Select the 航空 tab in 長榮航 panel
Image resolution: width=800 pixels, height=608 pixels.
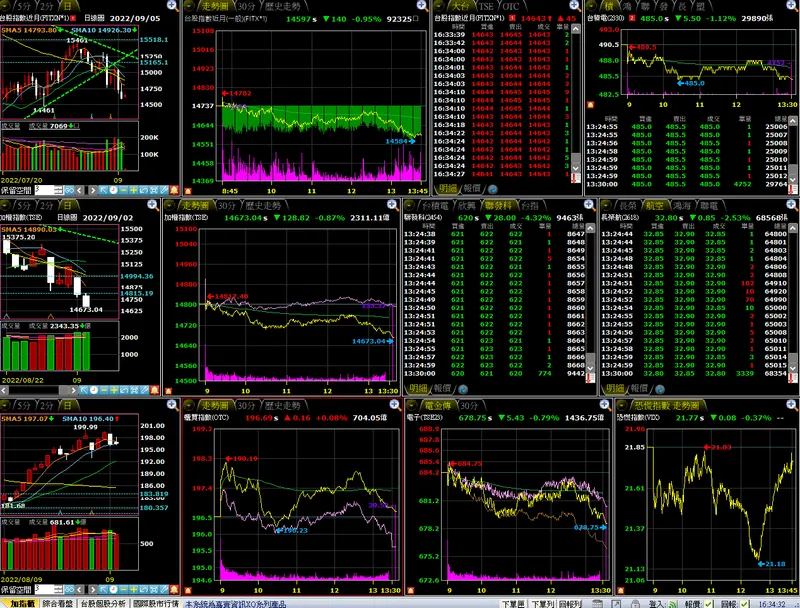tap(654, 206)
